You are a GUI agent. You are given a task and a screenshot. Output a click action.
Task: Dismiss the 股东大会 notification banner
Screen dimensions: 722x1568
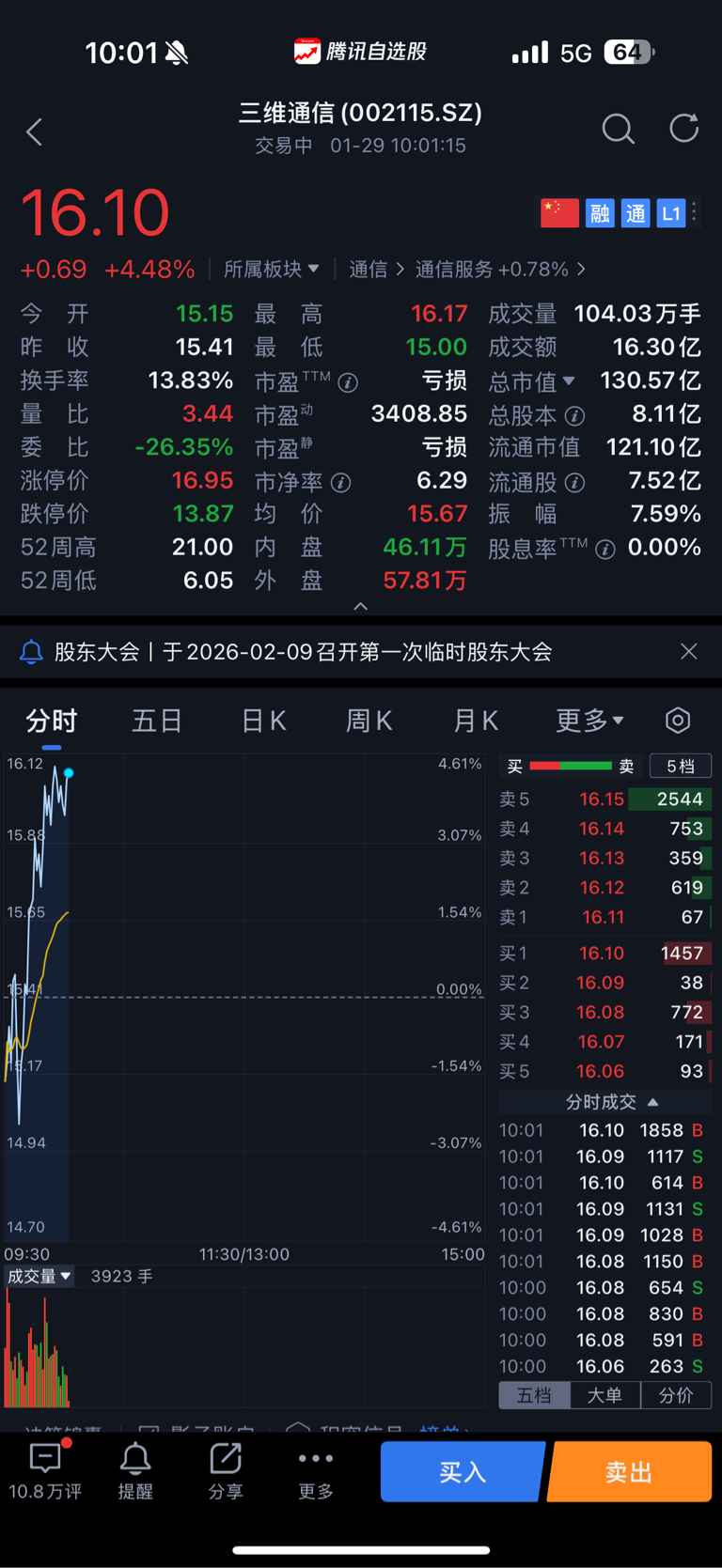tap(689, 651)
